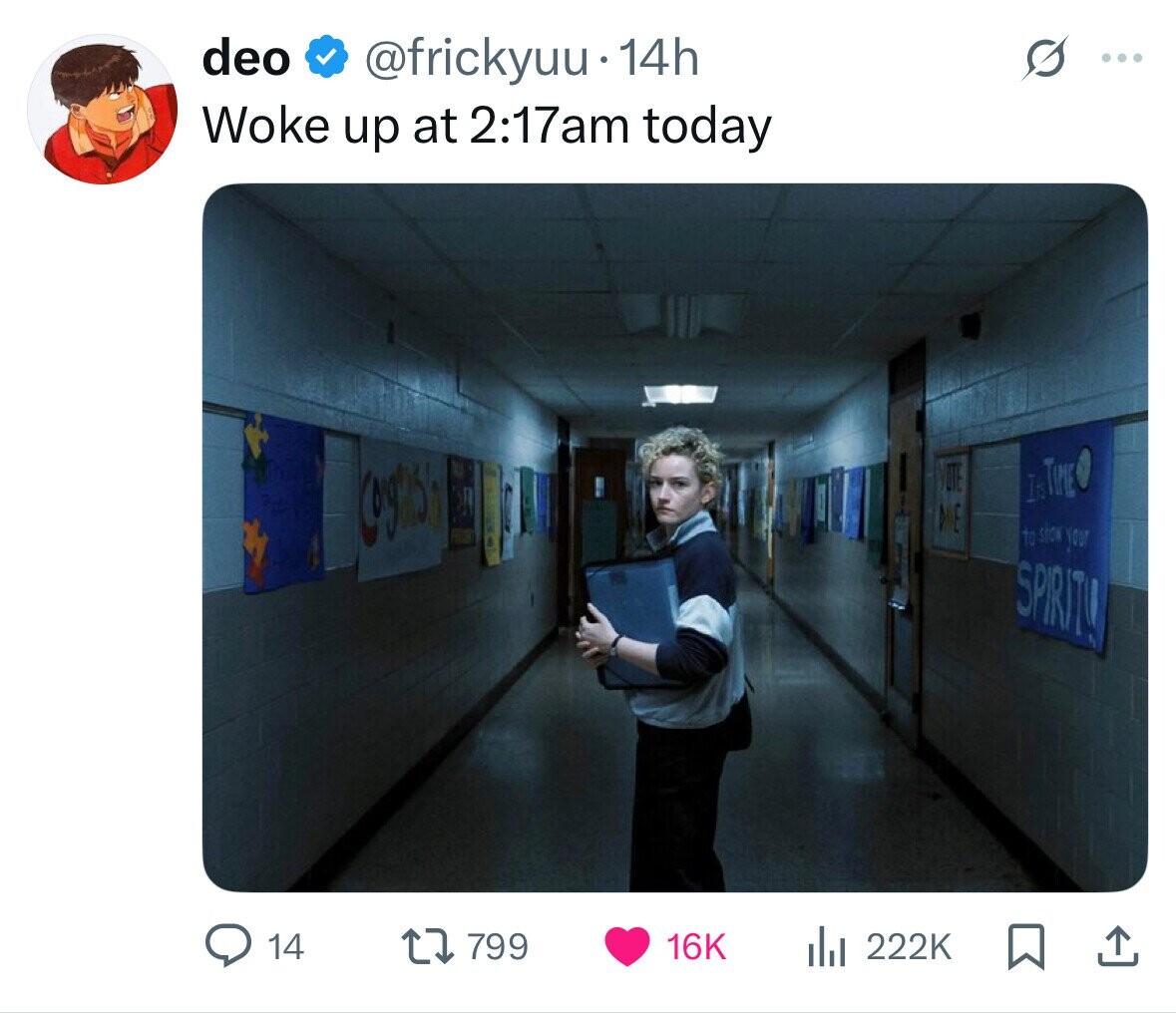This screenshot has height=1014, width=1176.
Task: Open deo's anime profile avatar
Action: tap(103, 110)
